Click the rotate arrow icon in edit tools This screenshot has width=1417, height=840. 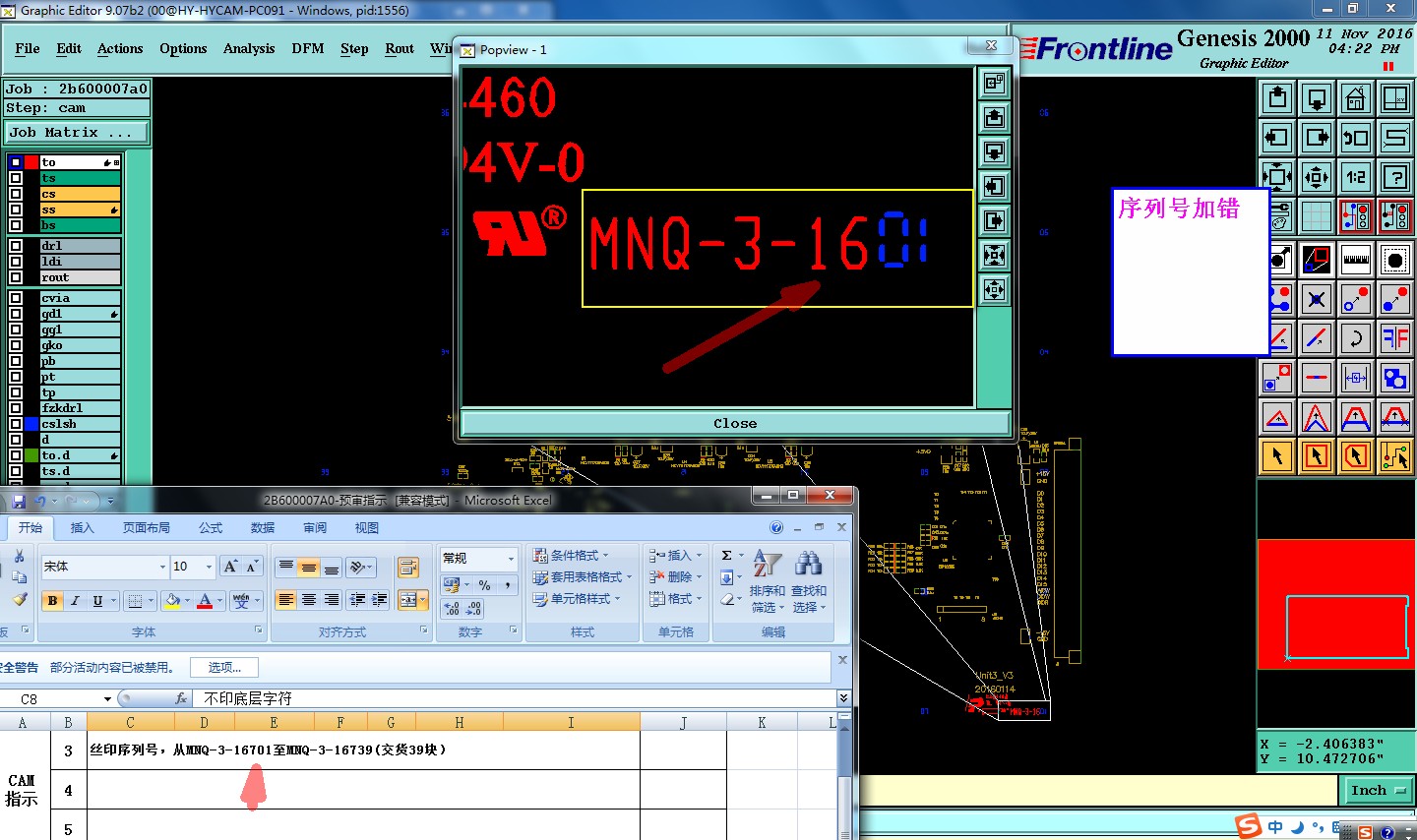click(x=1356, y=338)
